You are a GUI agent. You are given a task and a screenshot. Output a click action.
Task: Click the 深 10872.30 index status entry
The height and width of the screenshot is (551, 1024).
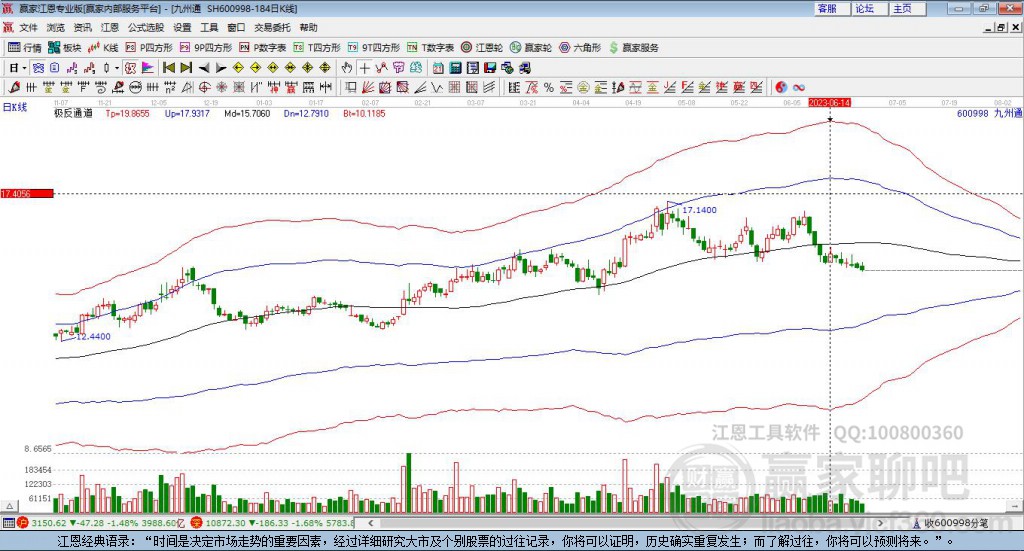tap(272, 523)
